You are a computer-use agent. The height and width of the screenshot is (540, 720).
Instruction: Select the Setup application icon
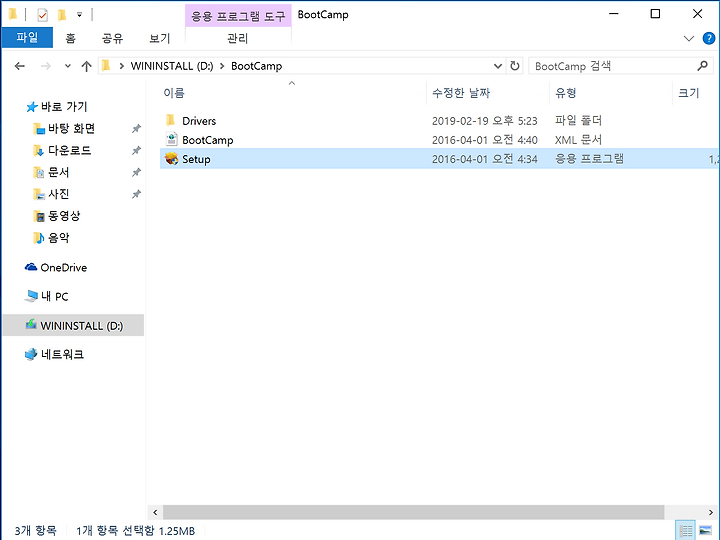[x=171, y=159]
